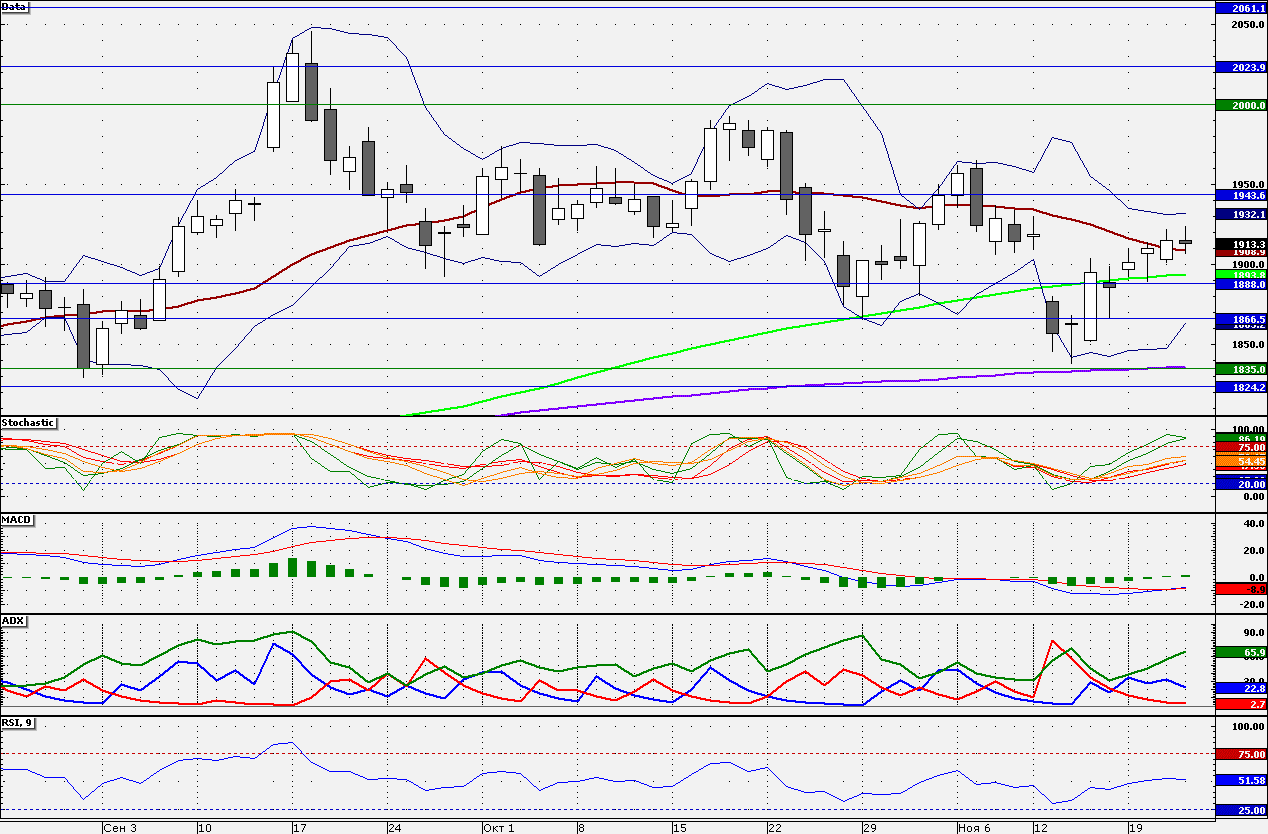Select the 17 date label on time axis
Image resolution: width=1268 pixels, height=834 pixels.
300,828
